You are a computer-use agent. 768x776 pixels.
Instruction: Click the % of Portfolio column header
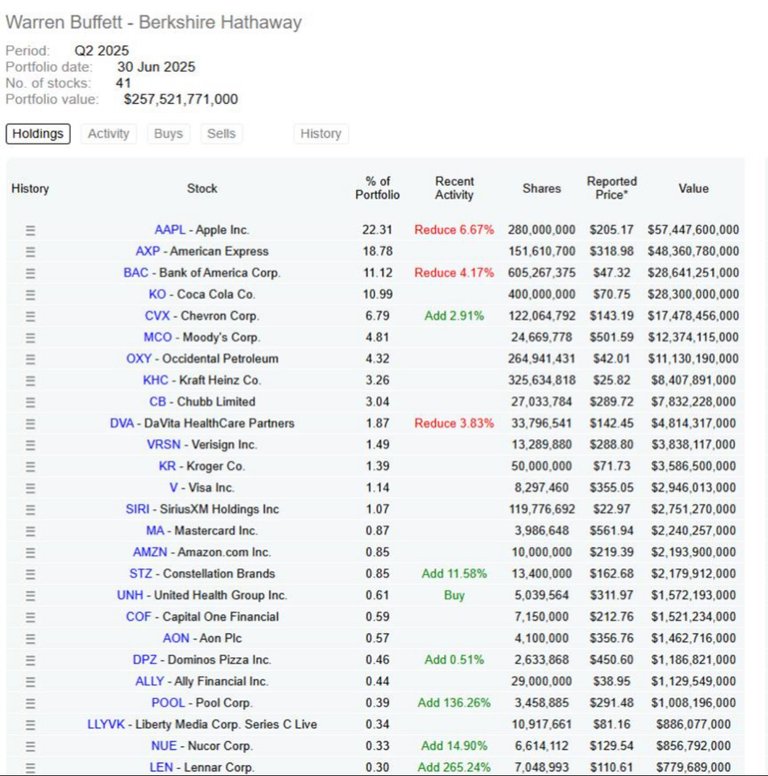tap(378, 188)
